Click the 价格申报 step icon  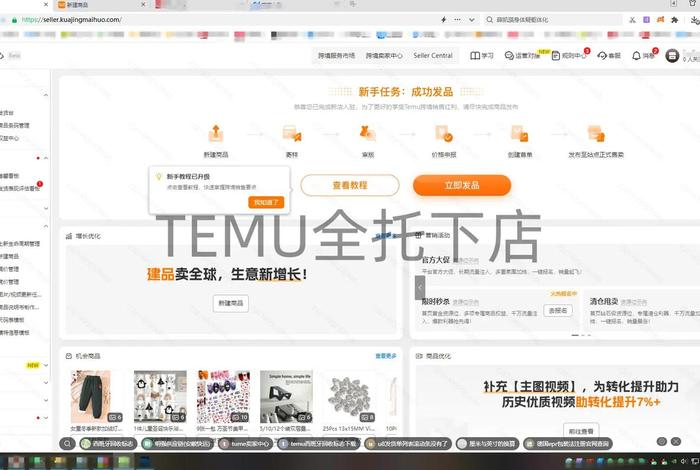[444, 133]
